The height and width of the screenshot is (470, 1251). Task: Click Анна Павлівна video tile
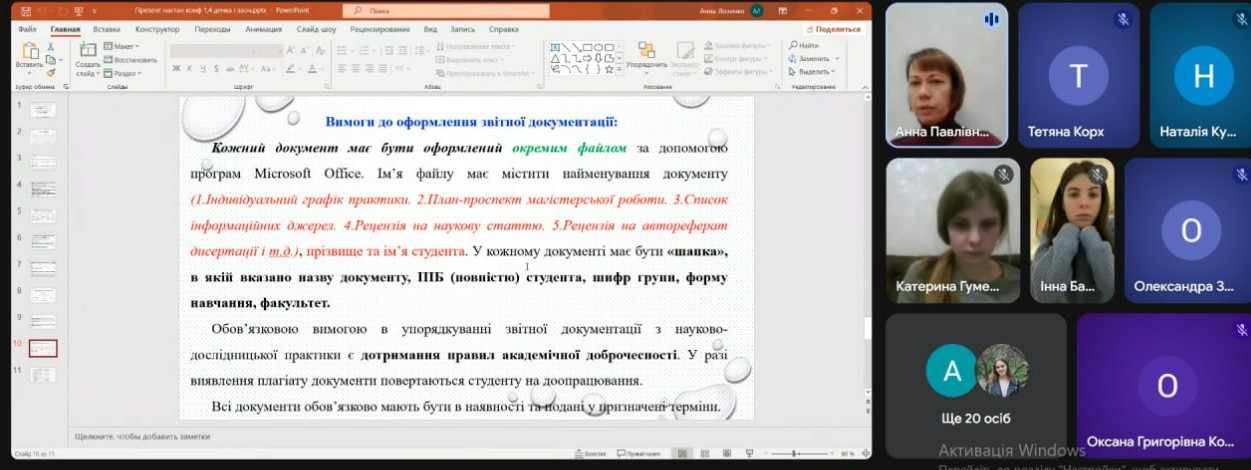[x=946, y=75]
